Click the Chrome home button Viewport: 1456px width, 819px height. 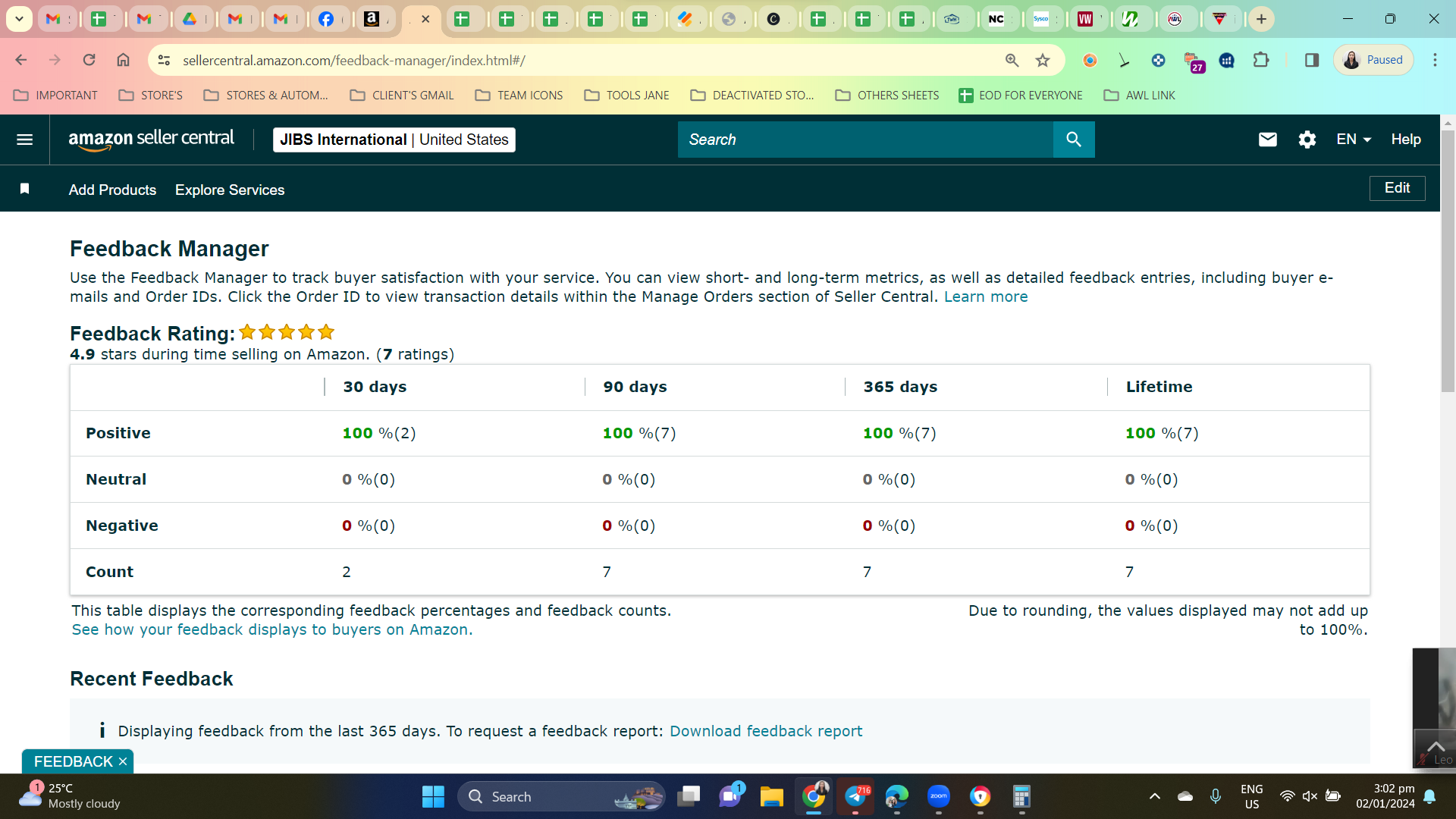coord(123,60)
